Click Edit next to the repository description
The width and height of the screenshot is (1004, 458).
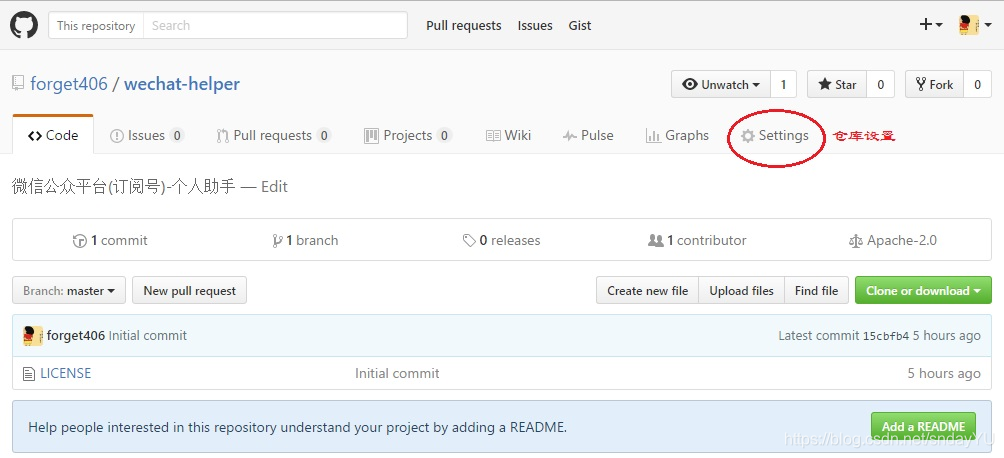(x=274, y=187)
